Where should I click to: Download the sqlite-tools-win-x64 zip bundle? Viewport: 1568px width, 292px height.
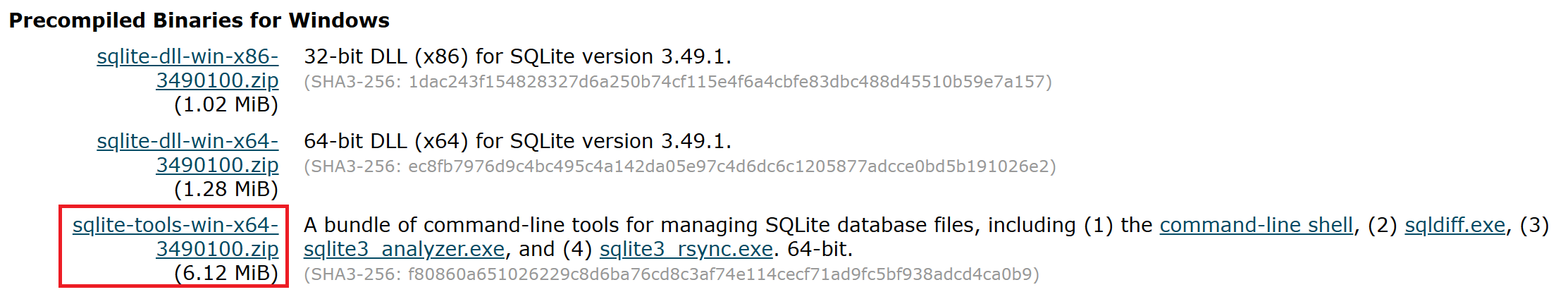click(x=175, y=226)
